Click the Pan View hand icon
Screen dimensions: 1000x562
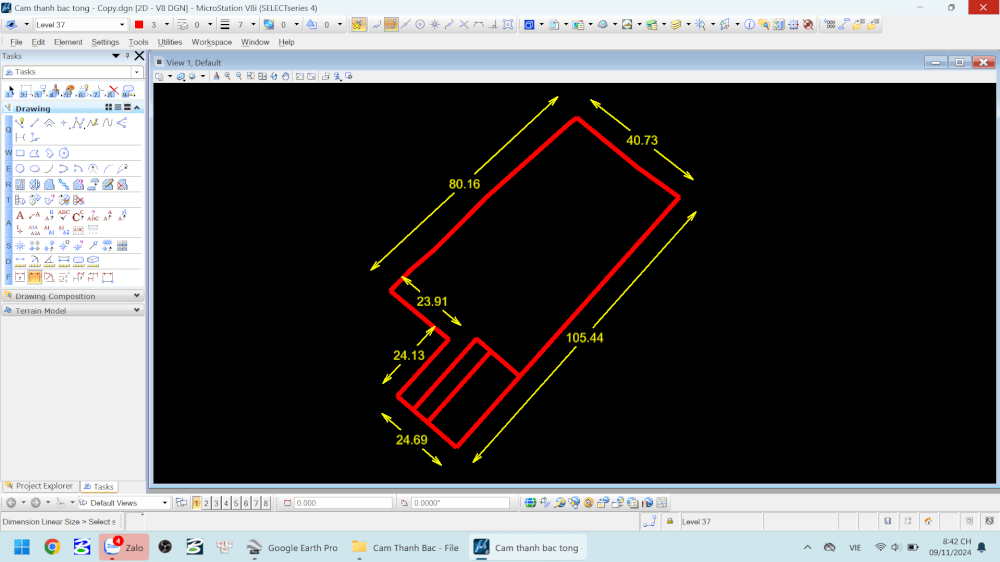286,76
